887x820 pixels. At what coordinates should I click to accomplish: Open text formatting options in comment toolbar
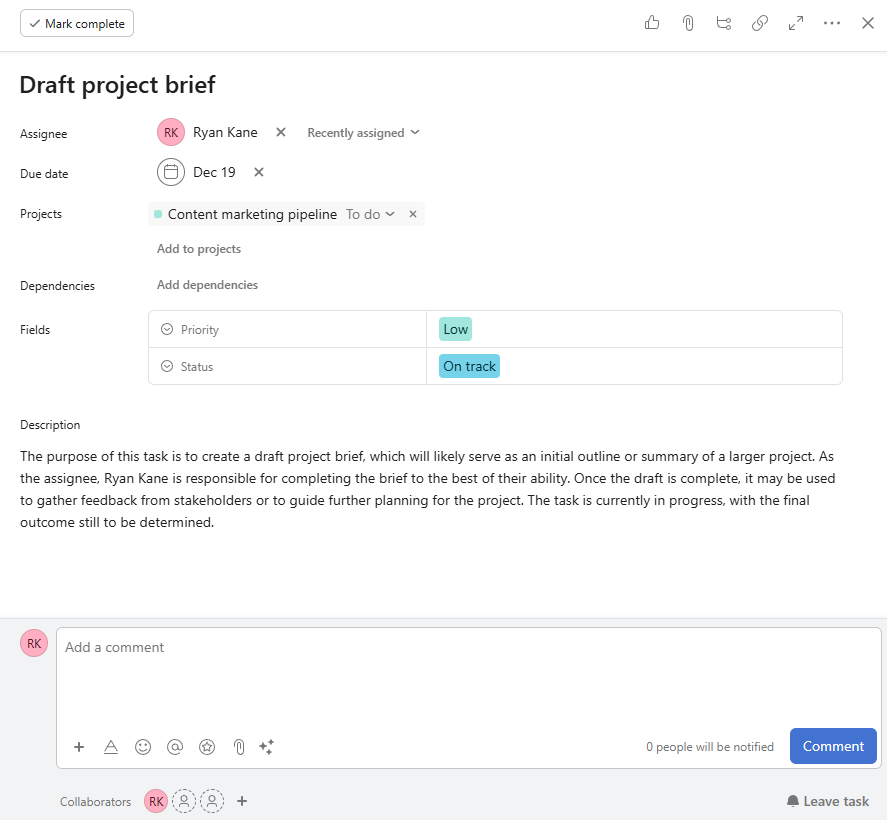click(x=111, y=746)
